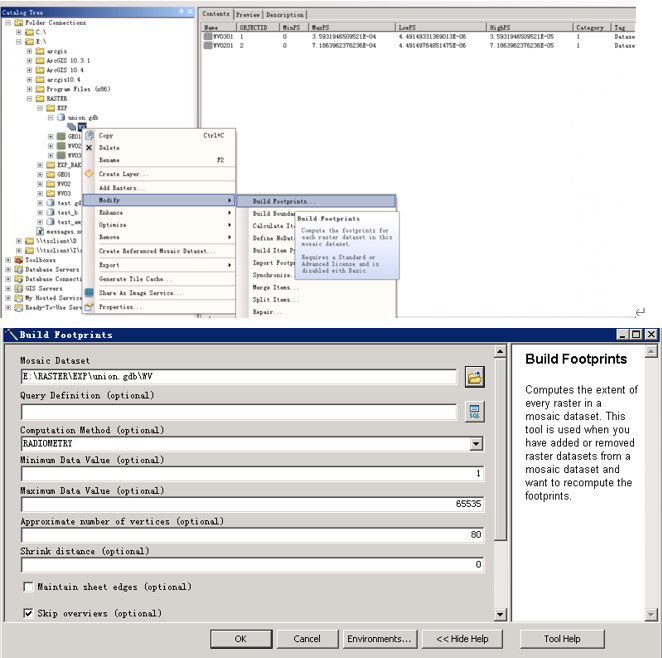Click the WV0201 row raster icon
662x658 pixels.
(x=208, y=46)
